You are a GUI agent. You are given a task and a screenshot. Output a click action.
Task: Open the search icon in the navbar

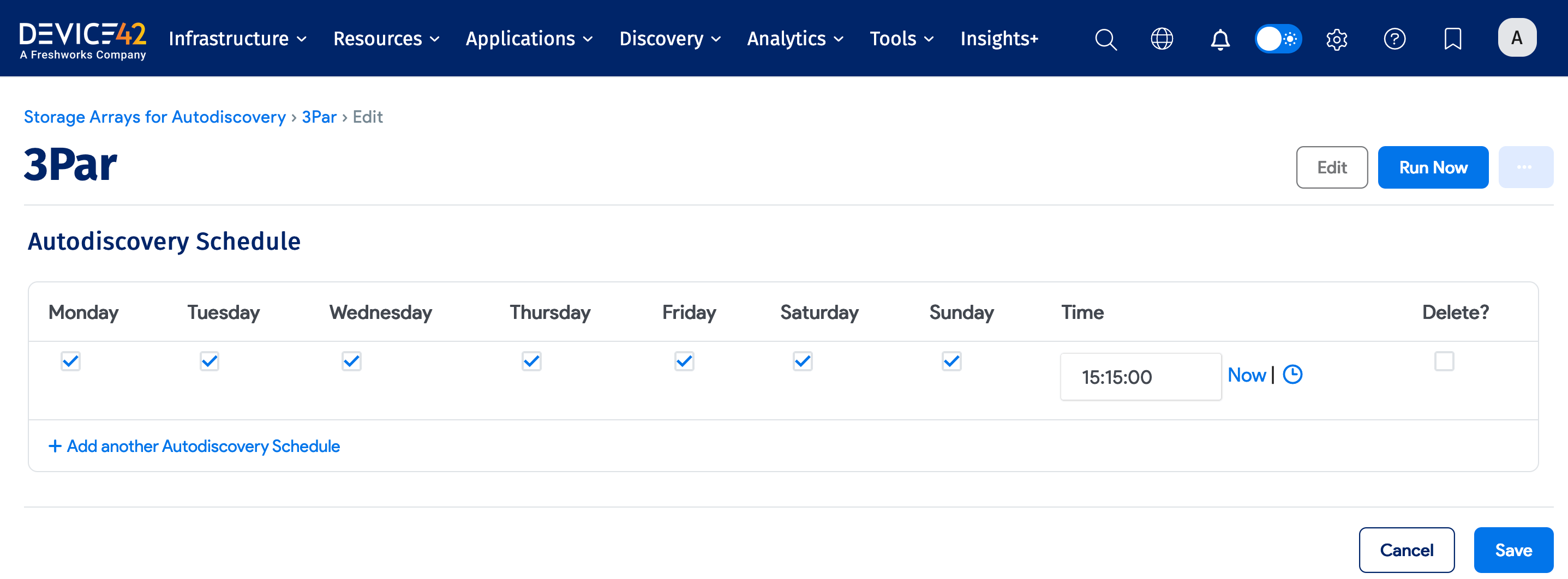1105,38
